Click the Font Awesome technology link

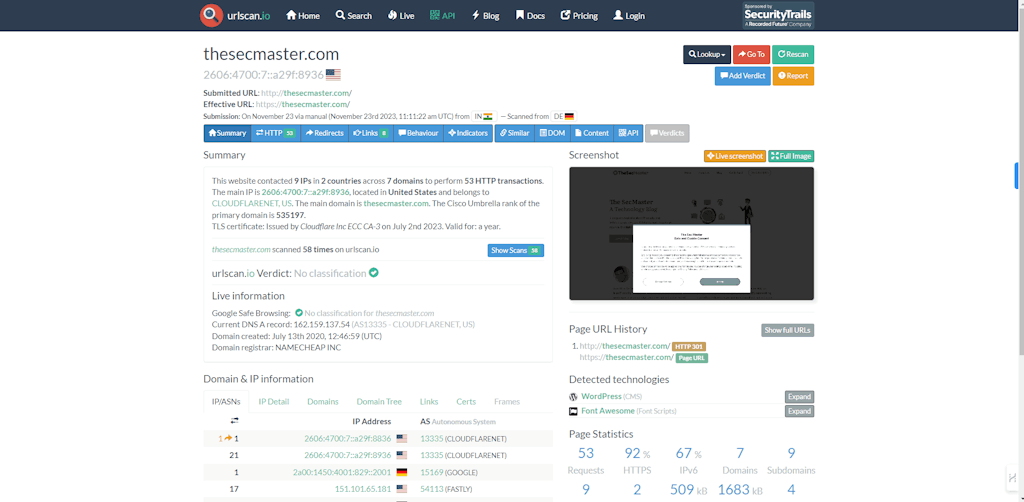pos(608,411)
